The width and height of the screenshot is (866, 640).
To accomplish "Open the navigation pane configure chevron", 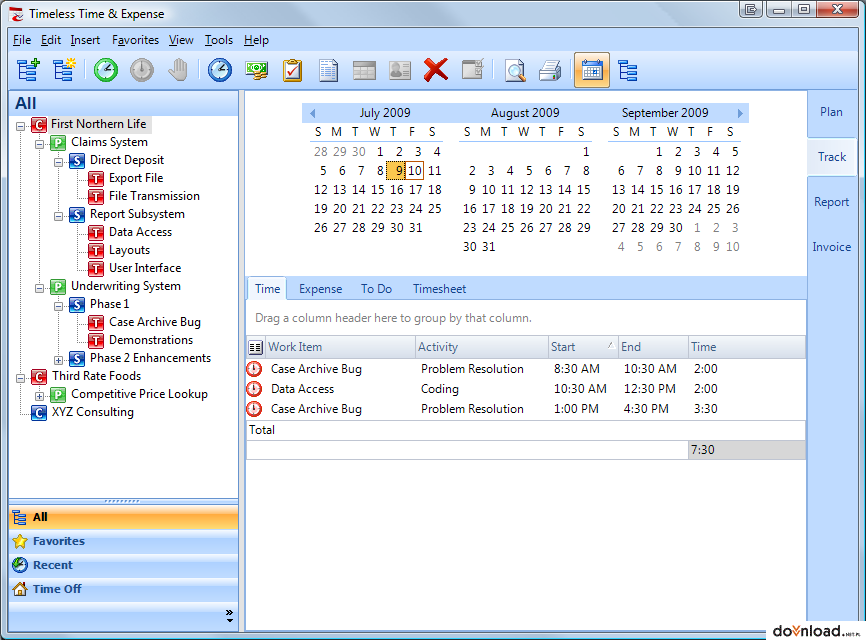I will [x=229, y=616].
